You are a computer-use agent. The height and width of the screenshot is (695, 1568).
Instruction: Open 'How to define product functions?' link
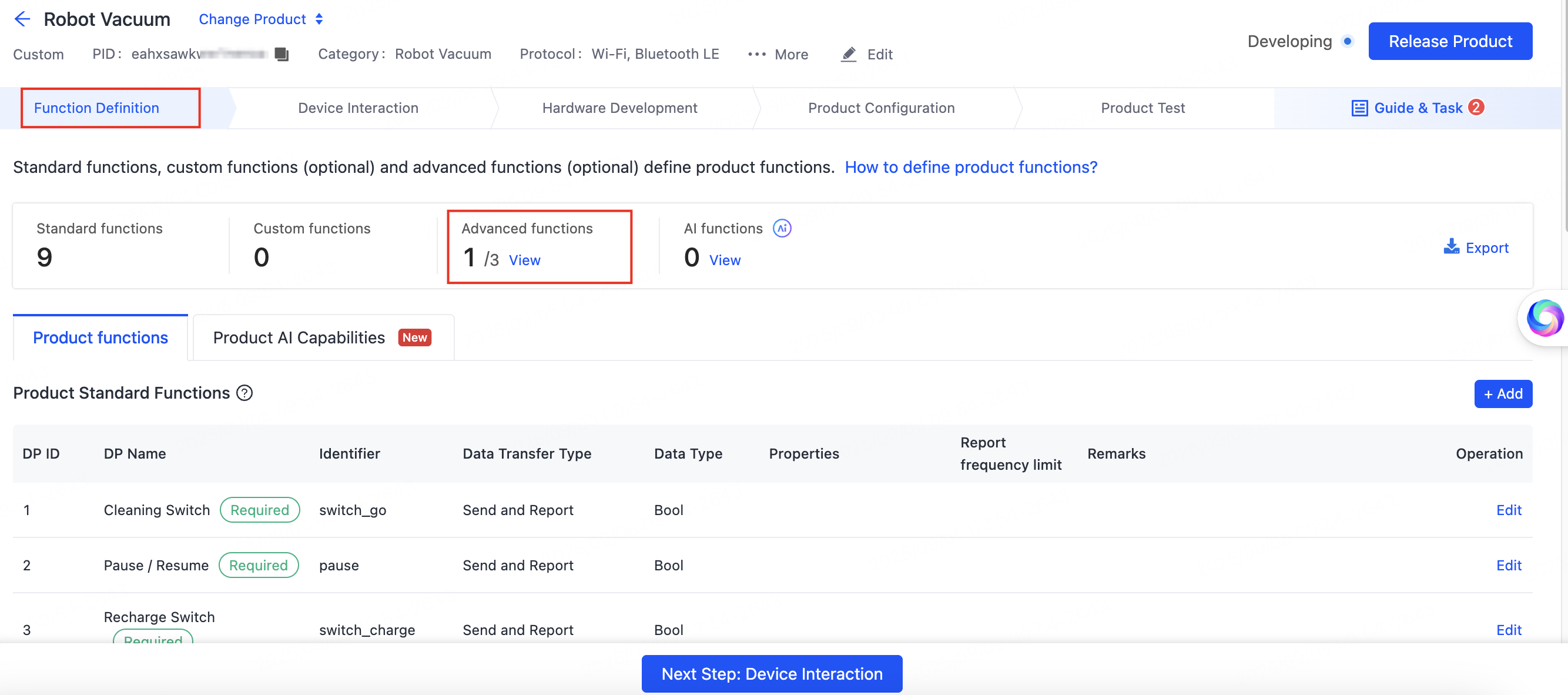tap(971, 167)
